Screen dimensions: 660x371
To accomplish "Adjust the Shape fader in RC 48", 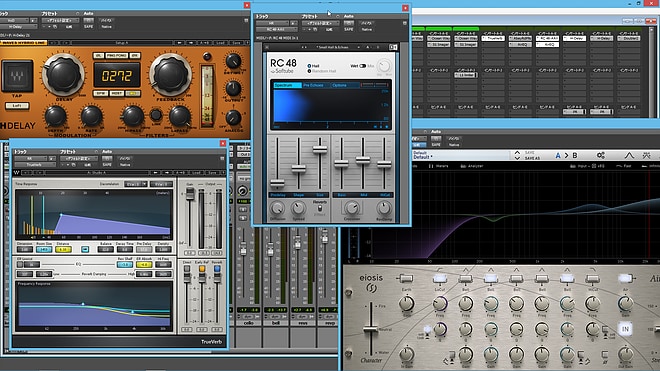I will pyautogui.click(x=298, y=168).
